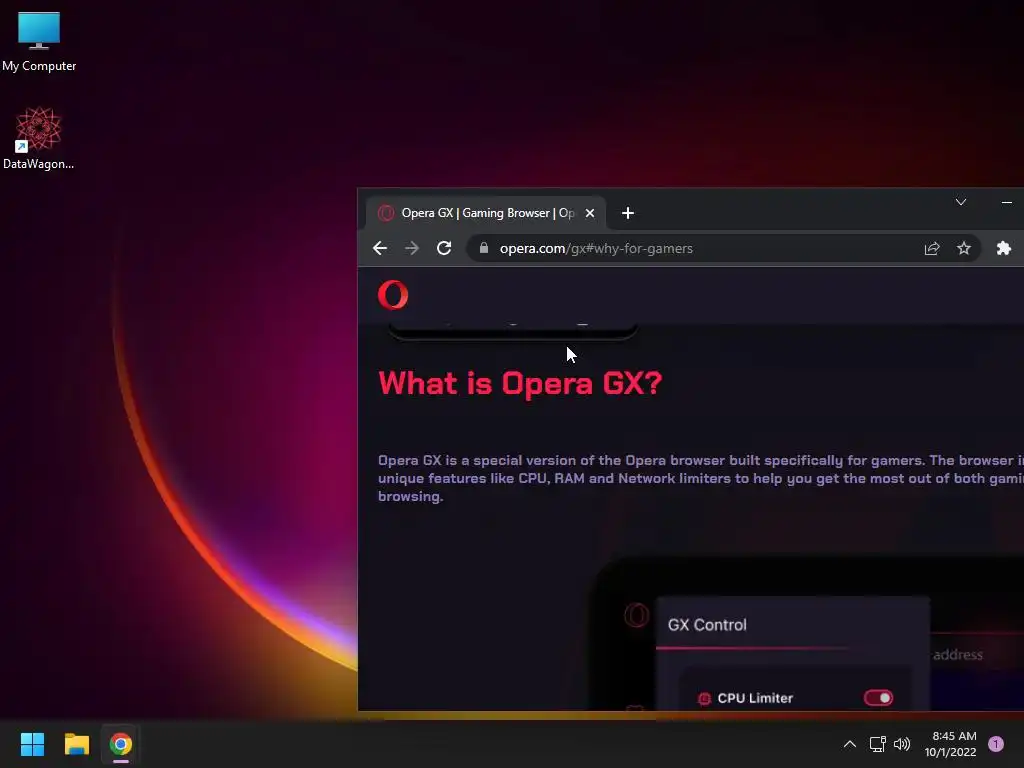Open a new browser tab
The width and height of the screenshot is (1024, 768).
(x=628, y=213)
